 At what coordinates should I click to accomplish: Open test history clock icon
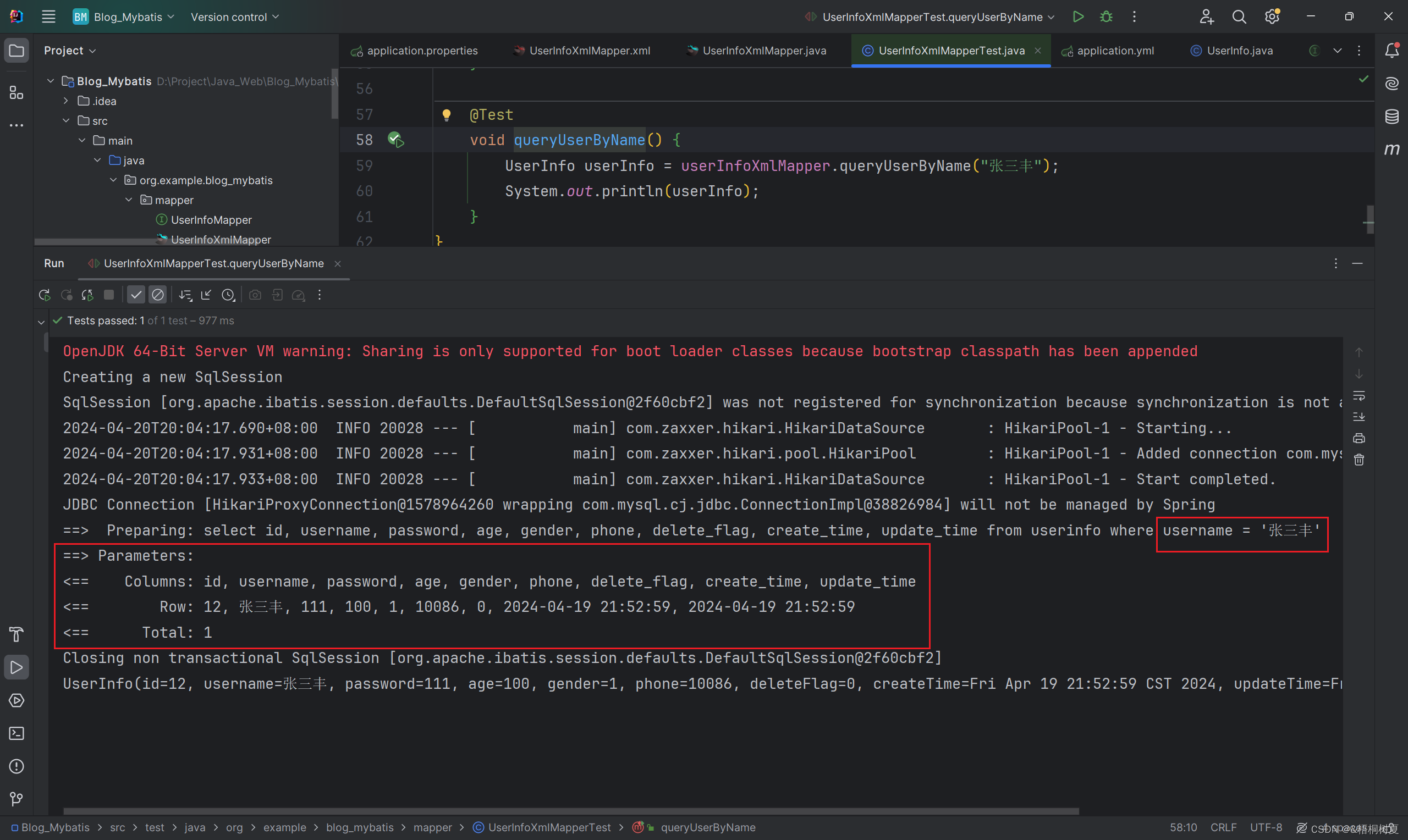pos(228,295)
